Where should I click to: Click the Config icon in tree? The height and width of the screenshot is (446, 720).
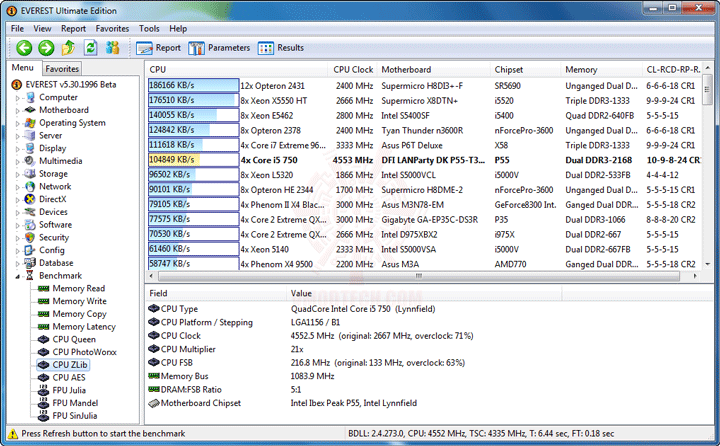(30, 250)
